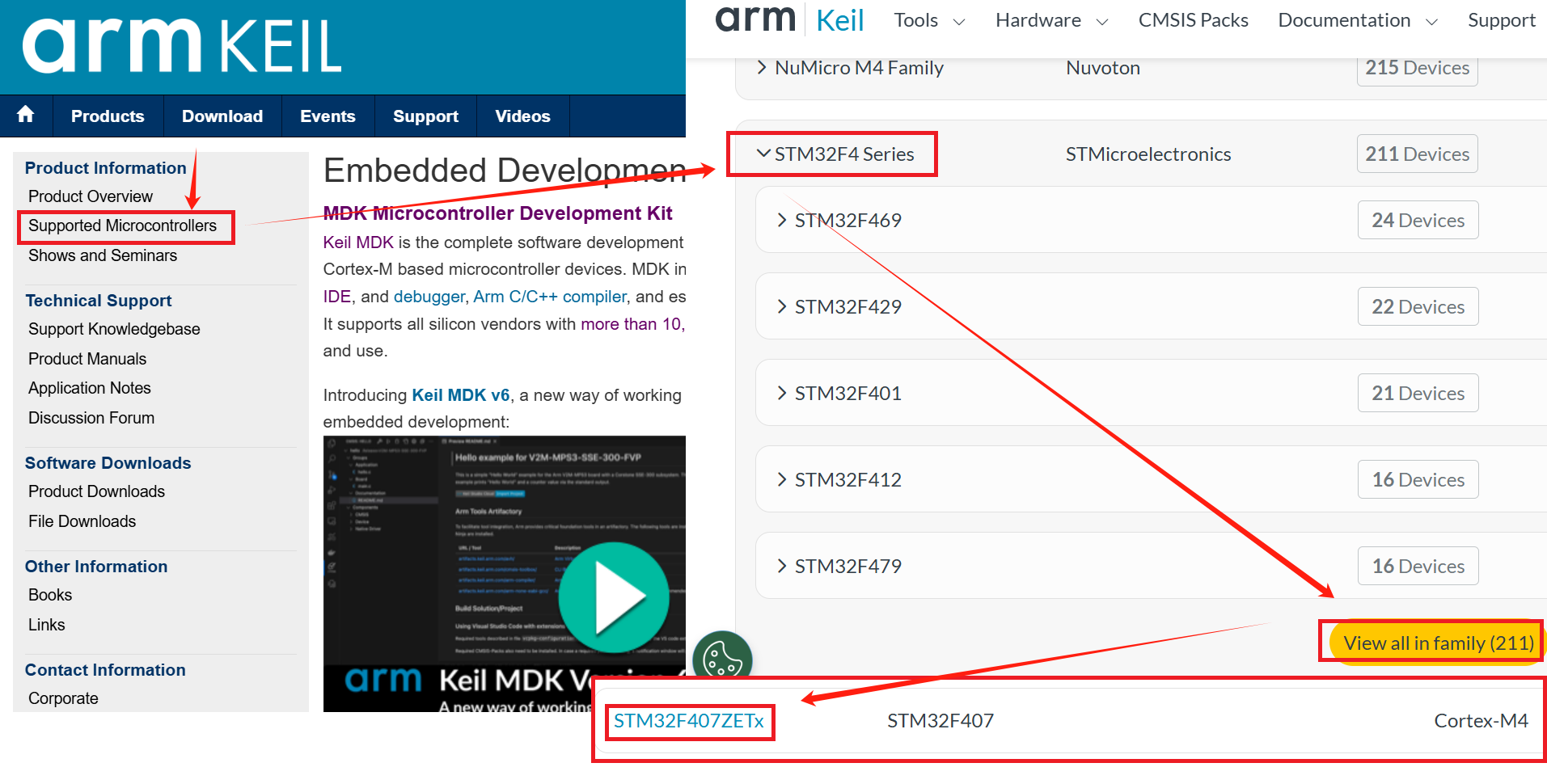Image resolution: width=1547 pixels, height=784 pixels.
Task: Click the 'more than 10,' link
Action: click(632, 324)
